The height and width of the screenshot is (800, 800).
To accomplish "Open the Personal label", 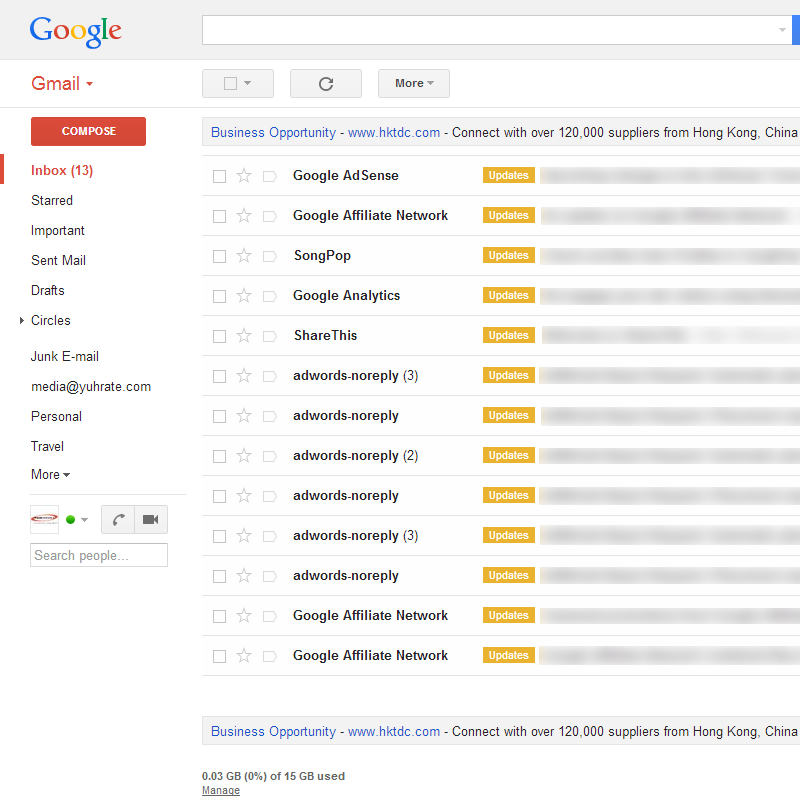I will 56,417.
